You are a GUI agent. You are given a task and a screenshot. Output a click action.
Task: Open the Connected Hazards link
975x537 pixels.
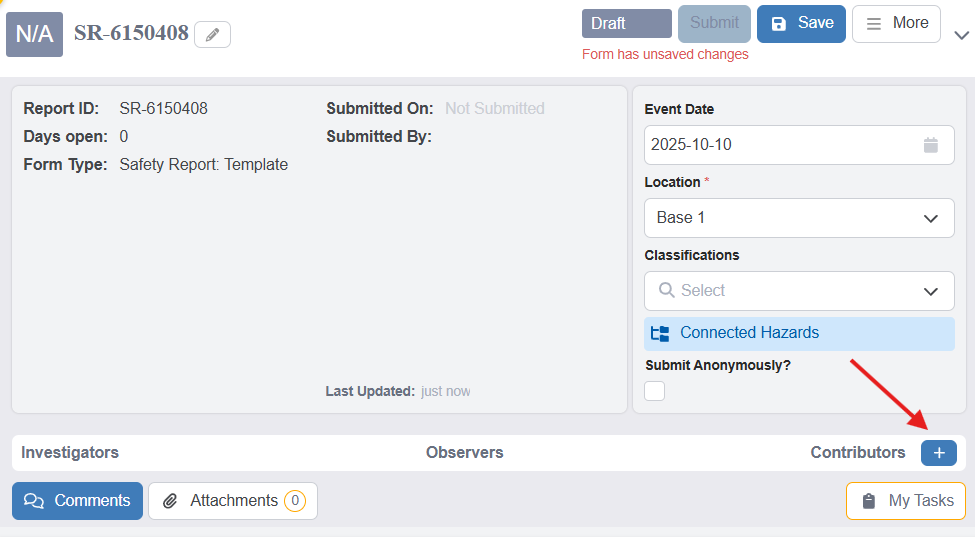tap(749, 333)
